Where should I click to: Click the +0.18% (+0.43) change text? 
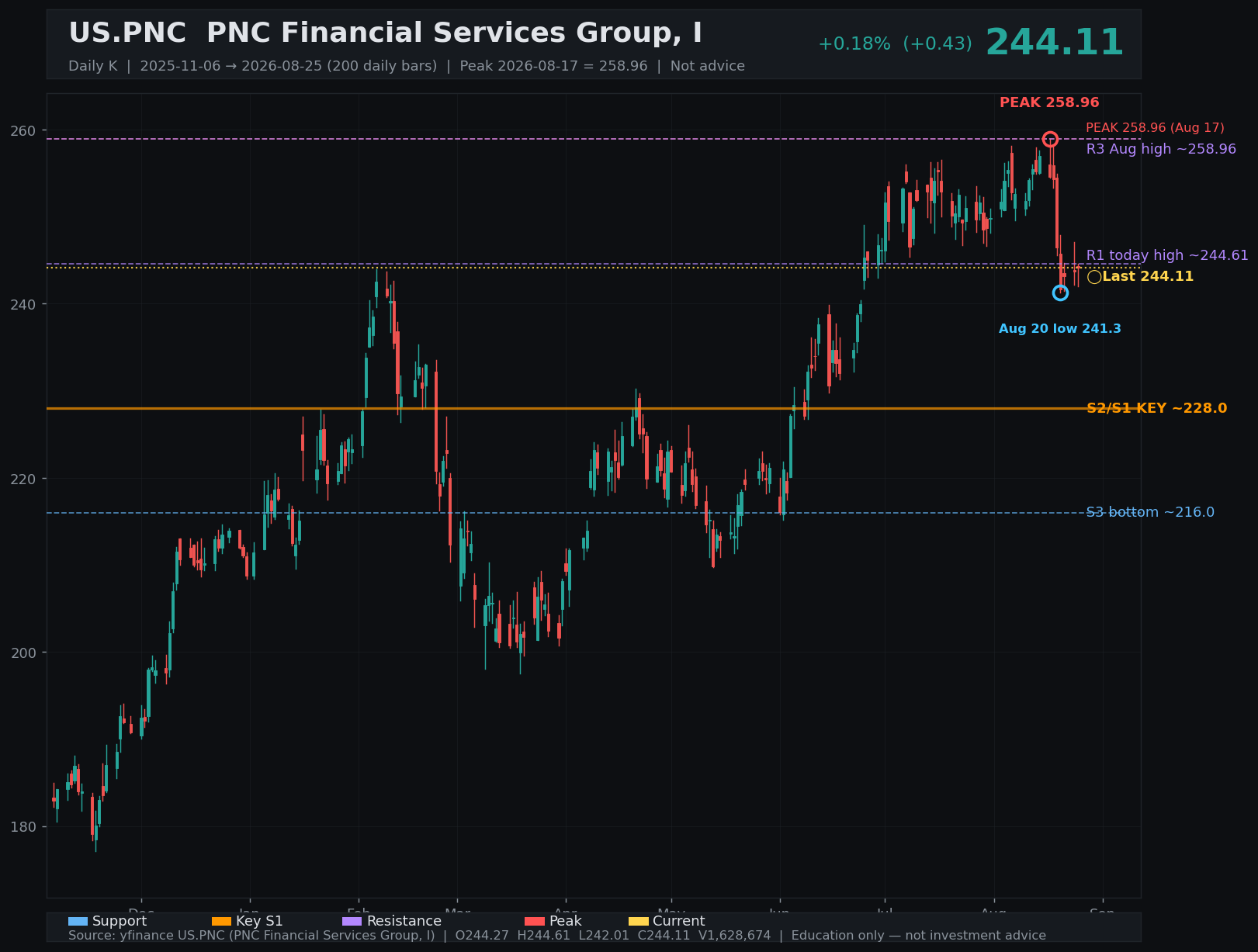click(x=895, y=44)
